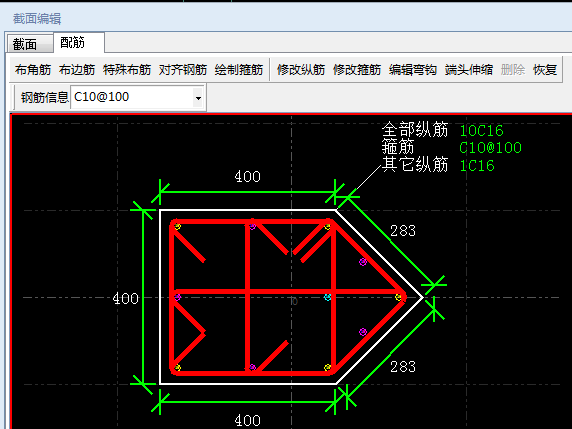Pick the top-left yellow corner rebar
The height and width of the screenshot is (429, 572).
177,227
